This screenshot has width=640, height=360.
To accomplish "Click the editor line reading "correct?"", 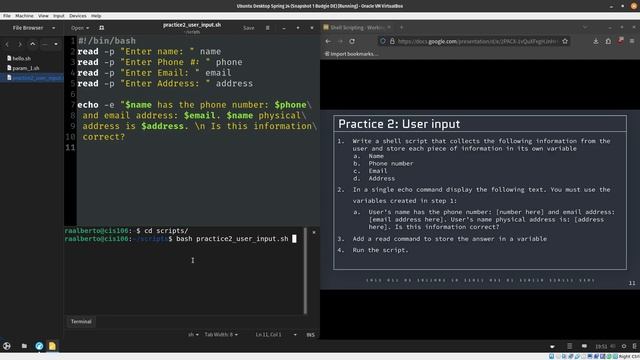I will pyautogui.click(x=104, y=137).
